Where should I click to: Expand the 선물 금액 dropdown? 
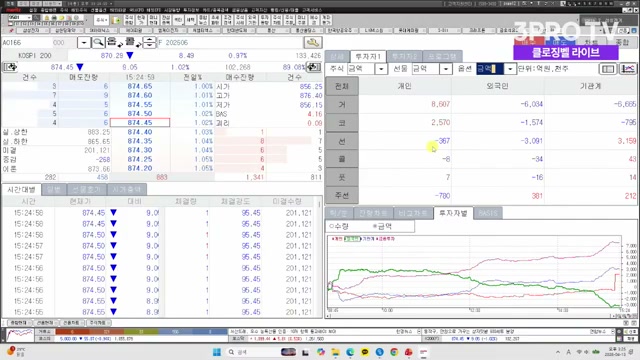[x=446, y=69]
